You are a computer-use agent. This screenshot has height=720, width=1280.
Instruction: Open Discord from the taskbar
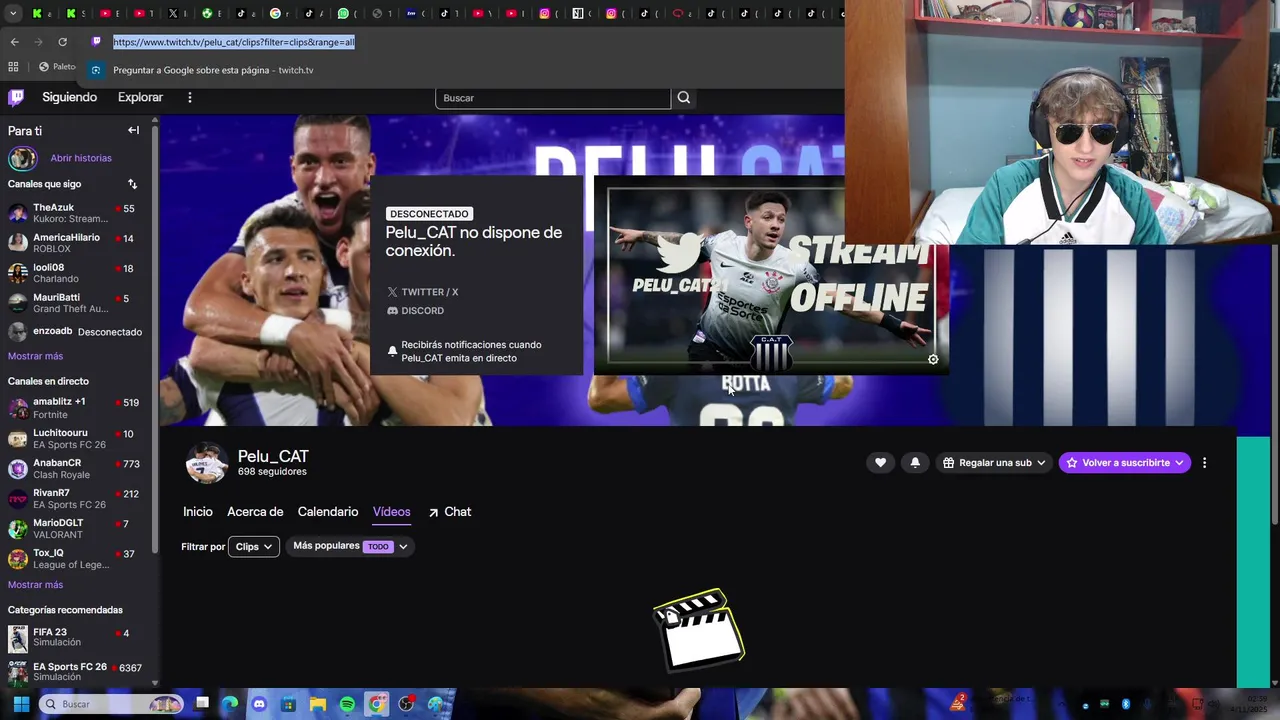click(x=260, y=704)
